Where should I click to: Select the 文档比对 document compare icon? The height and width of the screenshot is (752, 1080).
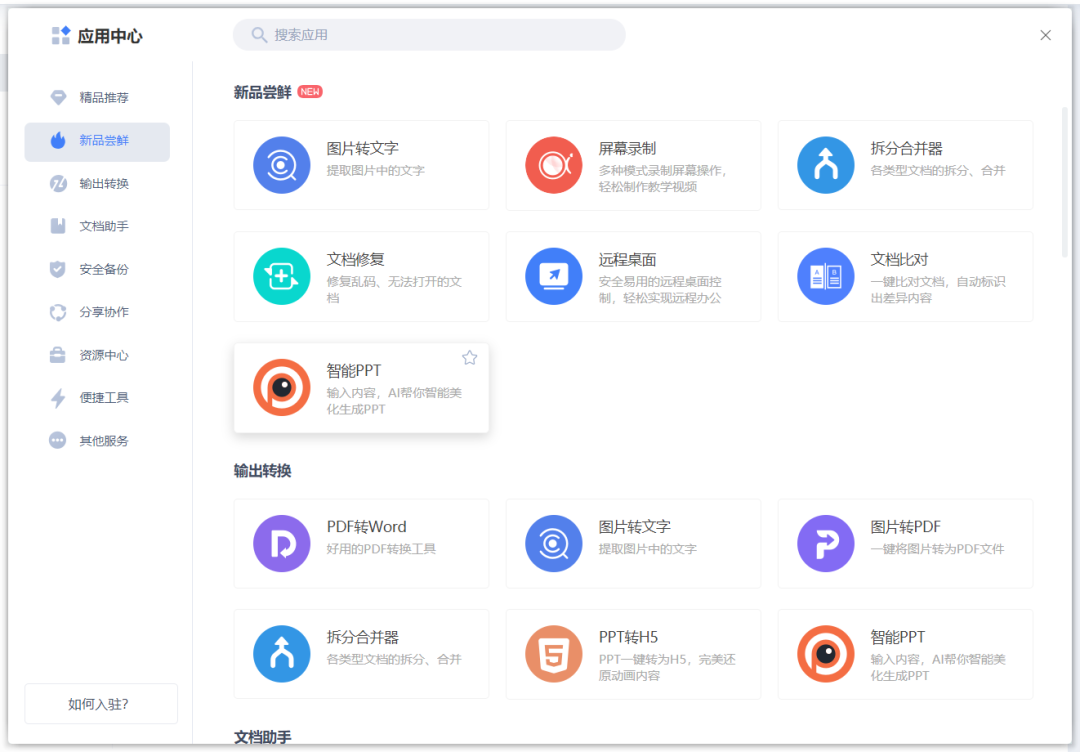826,276
